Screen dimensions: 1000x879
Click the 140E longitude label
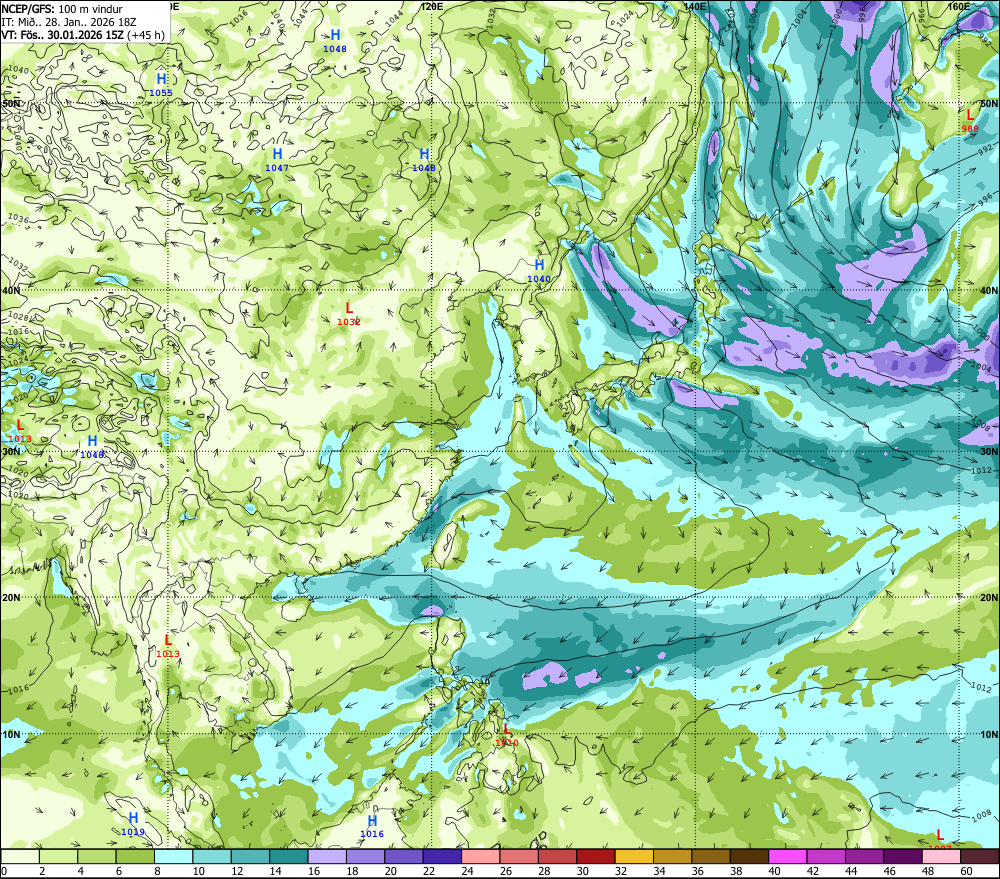point(695,6)
